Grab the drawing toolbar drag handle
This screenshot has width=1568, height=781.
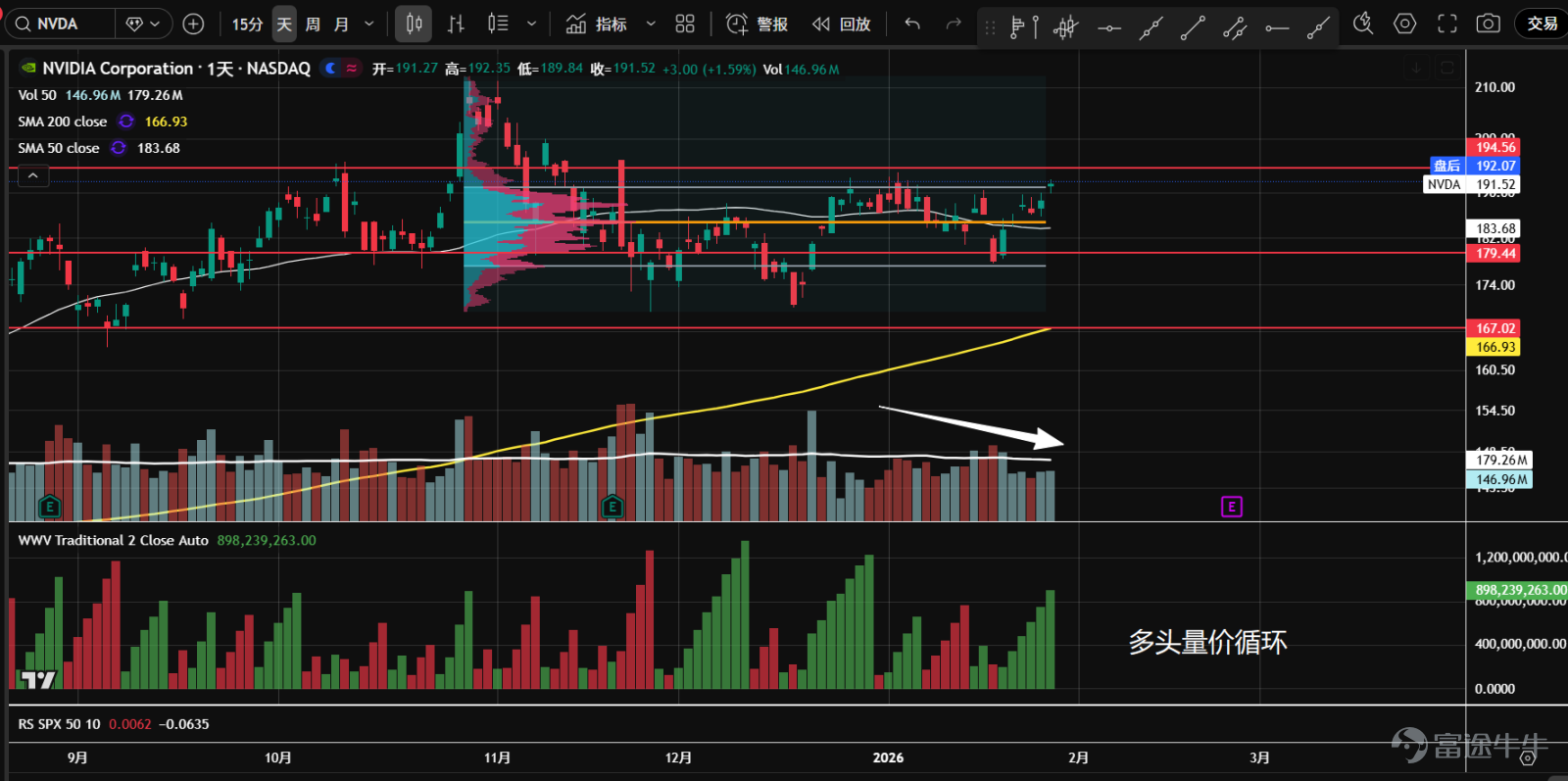coord(990,28)
